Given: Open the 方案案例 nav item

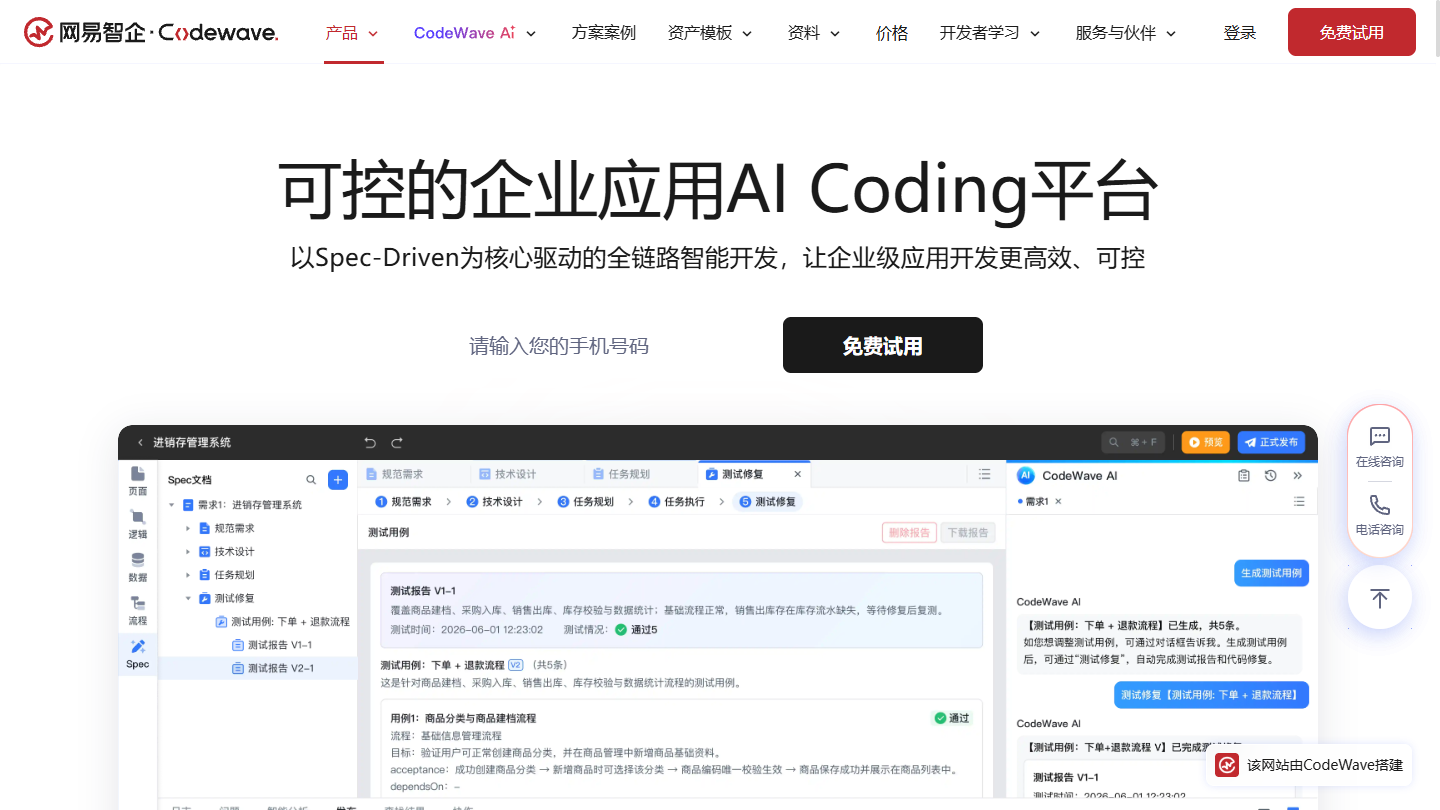Looking at the screenshot, I should coord(604,33).
